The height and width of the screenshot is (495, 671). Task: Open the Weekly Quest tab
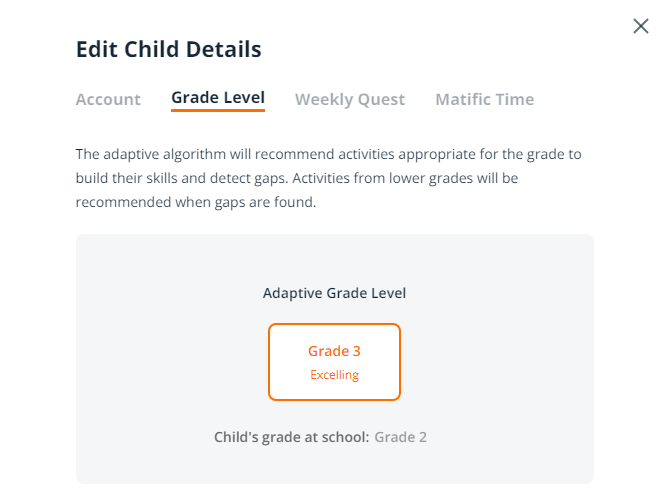click(x=350, y=99)
